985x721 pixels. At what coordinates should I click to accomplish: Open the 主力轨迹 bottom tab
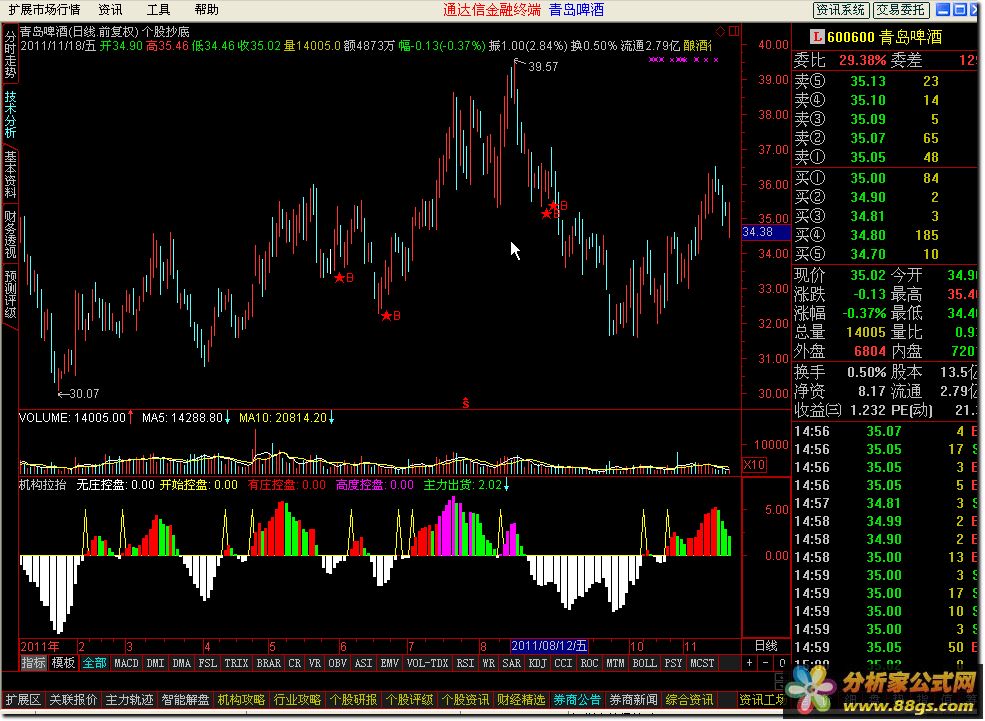tap(129, 700)
